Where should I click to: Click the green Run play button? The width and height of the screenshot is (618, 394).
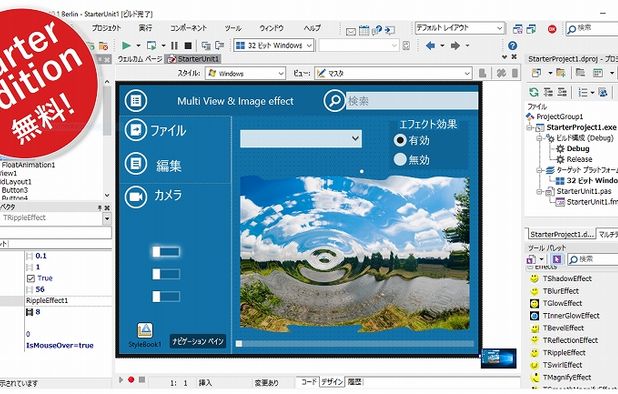[127, 46]
